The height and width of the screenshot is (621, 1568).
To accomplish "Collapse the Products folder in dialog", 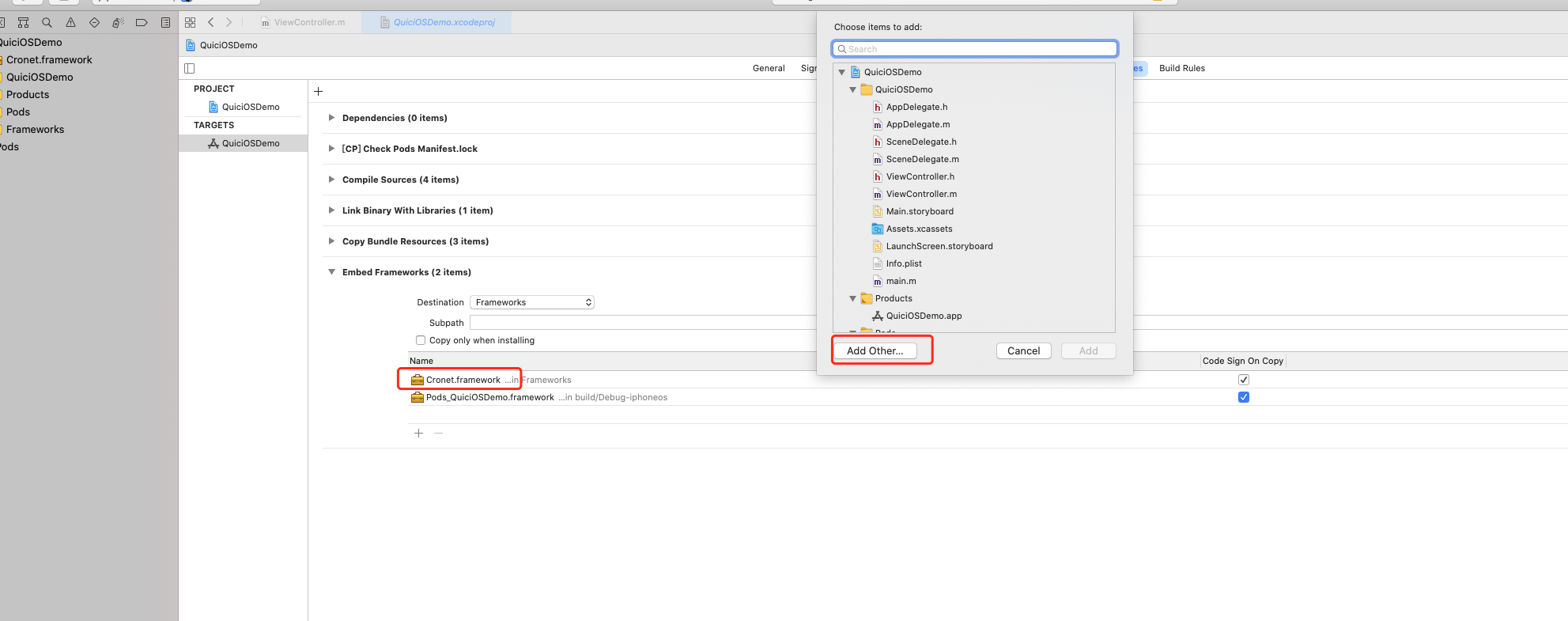I will (x=852, y=298).
